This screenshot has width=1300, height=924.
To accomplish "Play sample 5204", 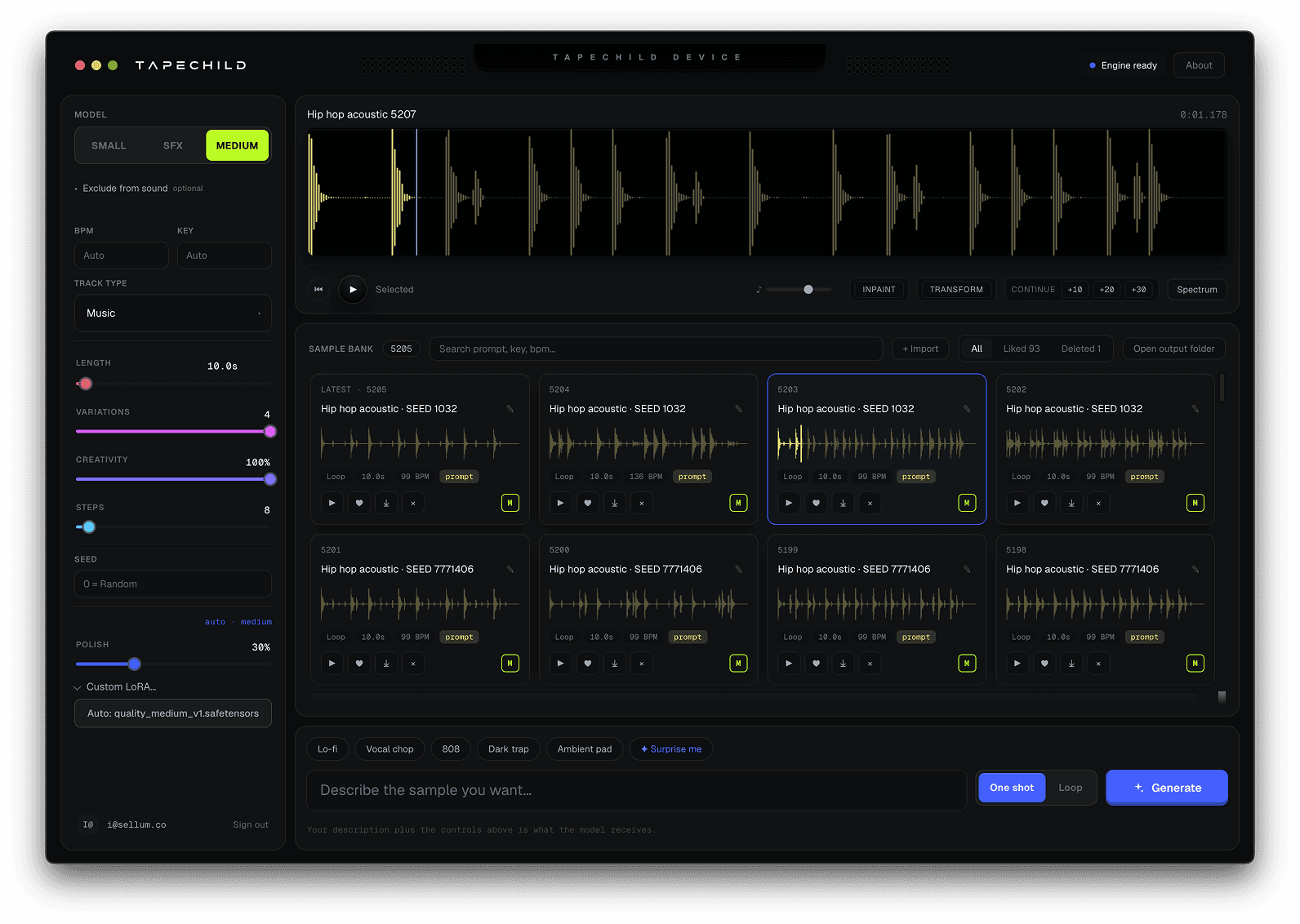I will coord(560,503).
